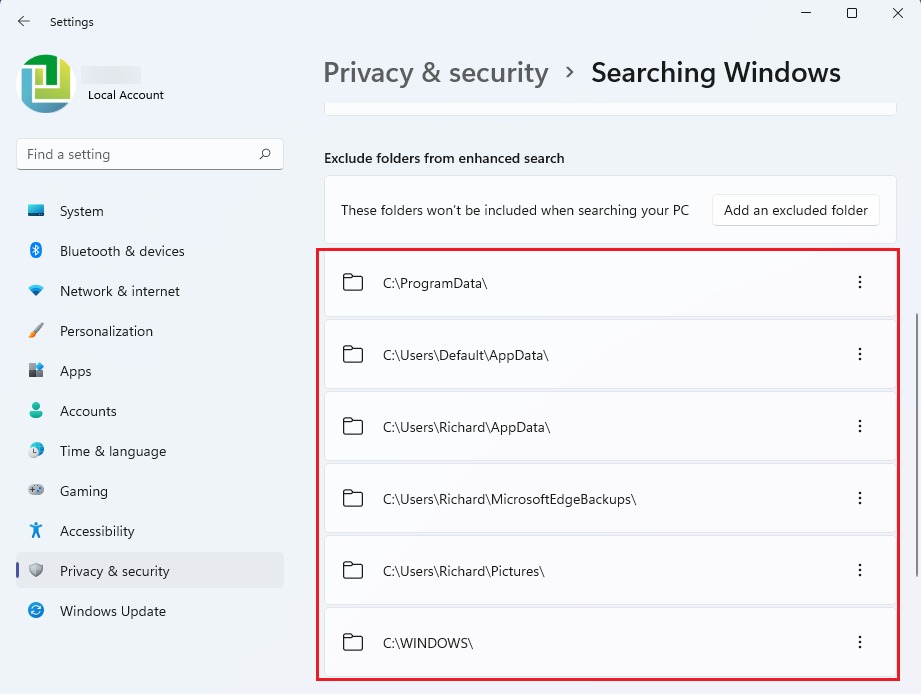
Task: Click the Personalization paintbrush icon
Action: pyautogui.click(x=36, y=331)
